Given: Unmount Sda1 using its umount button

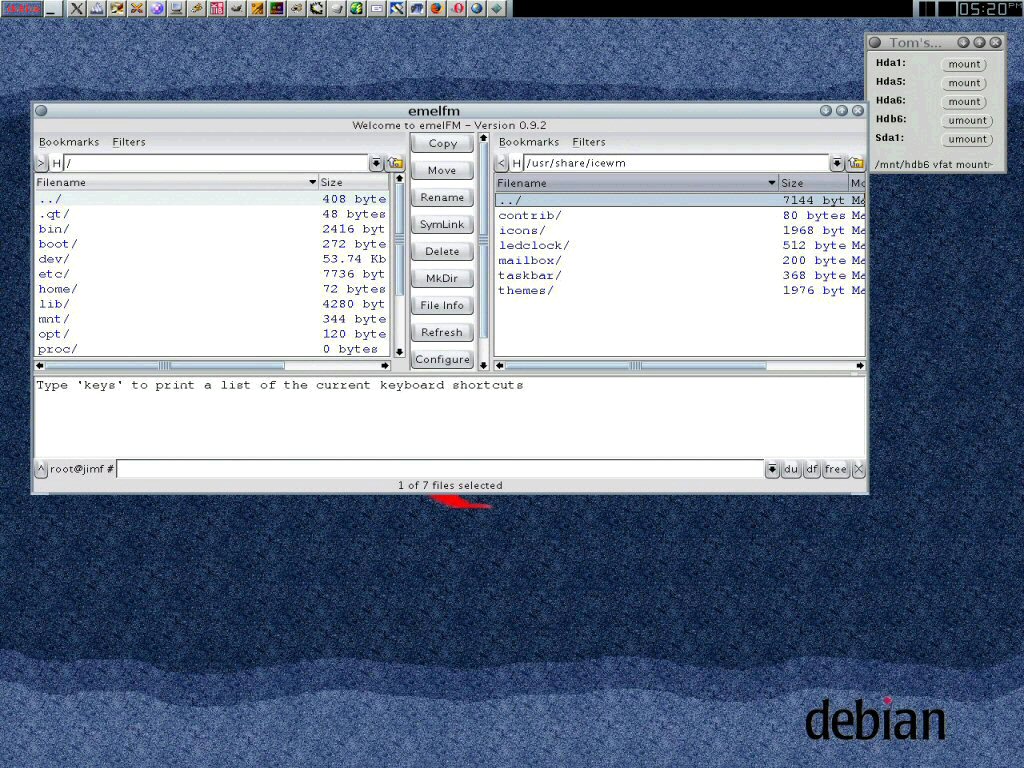Looking at the screenshot, I should (x=966, y=139).
